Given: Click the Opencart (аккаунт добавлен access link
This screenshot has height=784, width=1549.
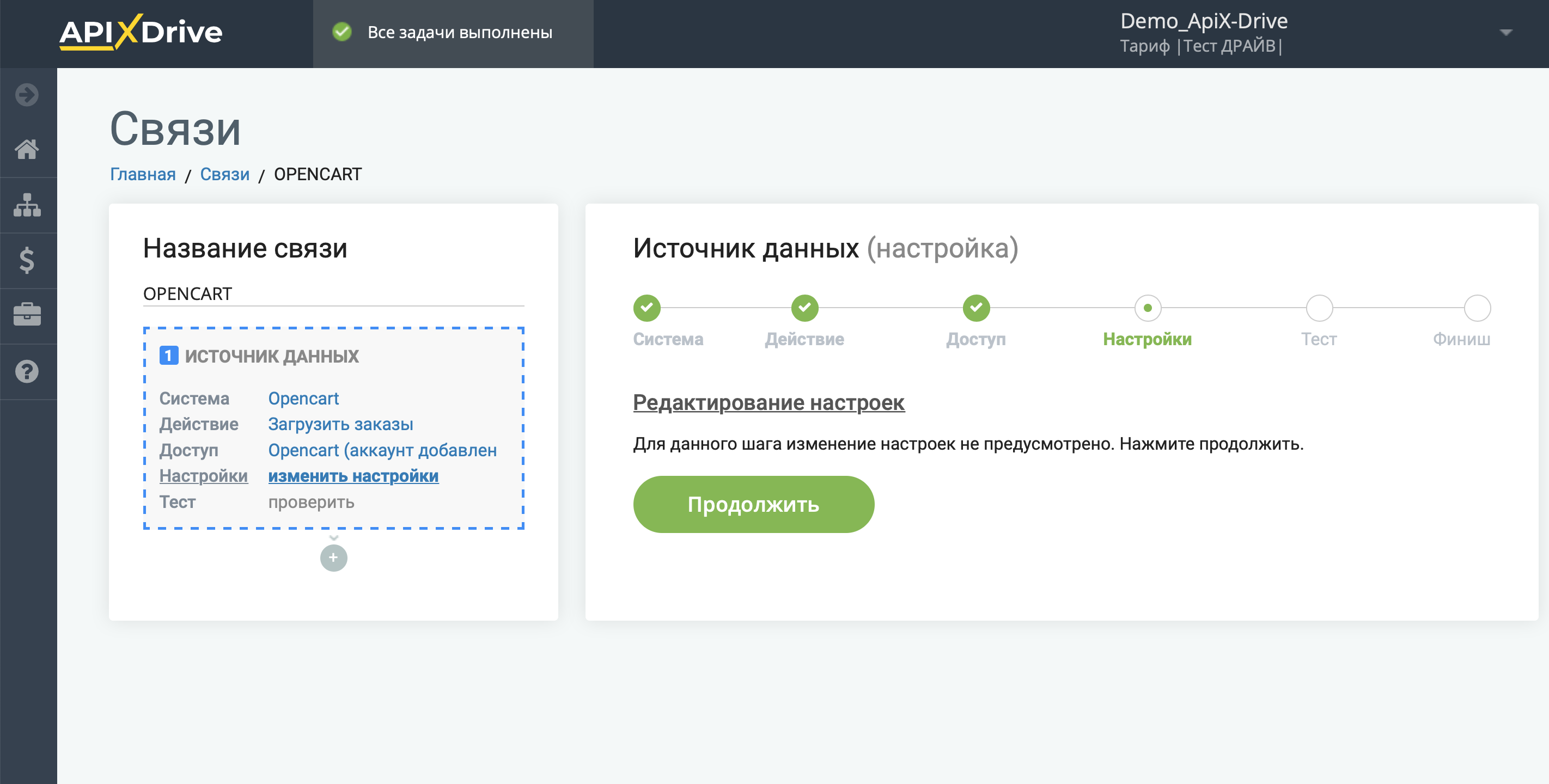Looking at the screenshot, I should point(382,450).
